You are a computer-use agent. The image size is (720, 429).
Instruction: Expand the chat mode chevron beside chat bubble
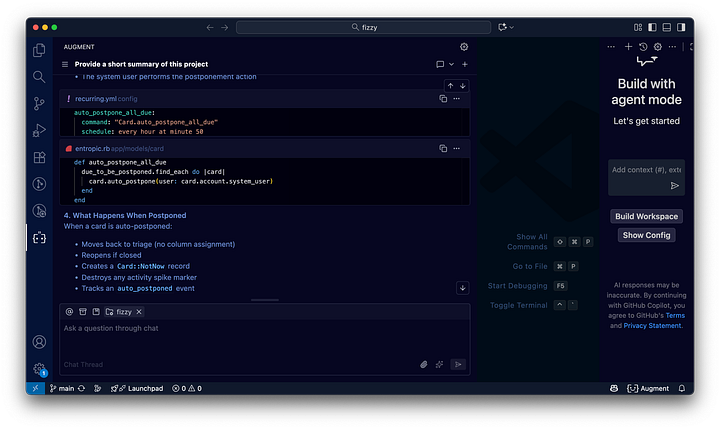tap(451, 64)
